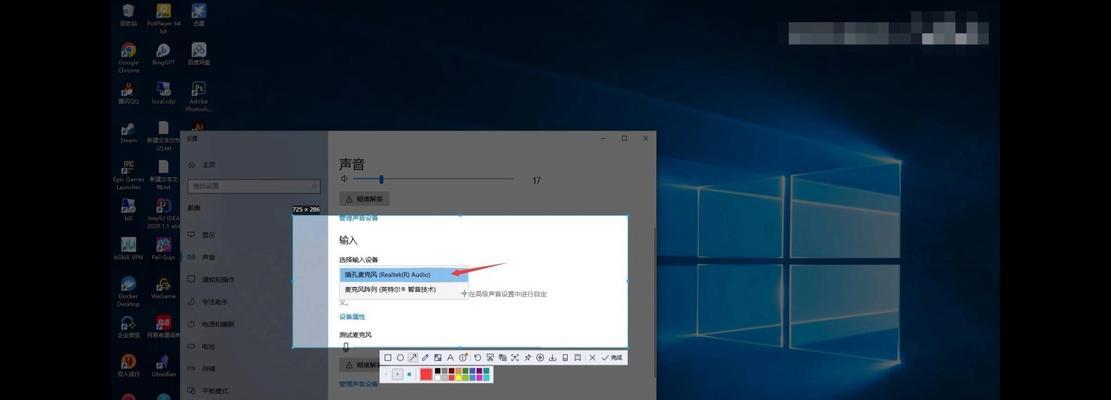Open 电源和睡眠 in Settings sidebar
The height and width of the screenshot is (400, 1111).
211,324
